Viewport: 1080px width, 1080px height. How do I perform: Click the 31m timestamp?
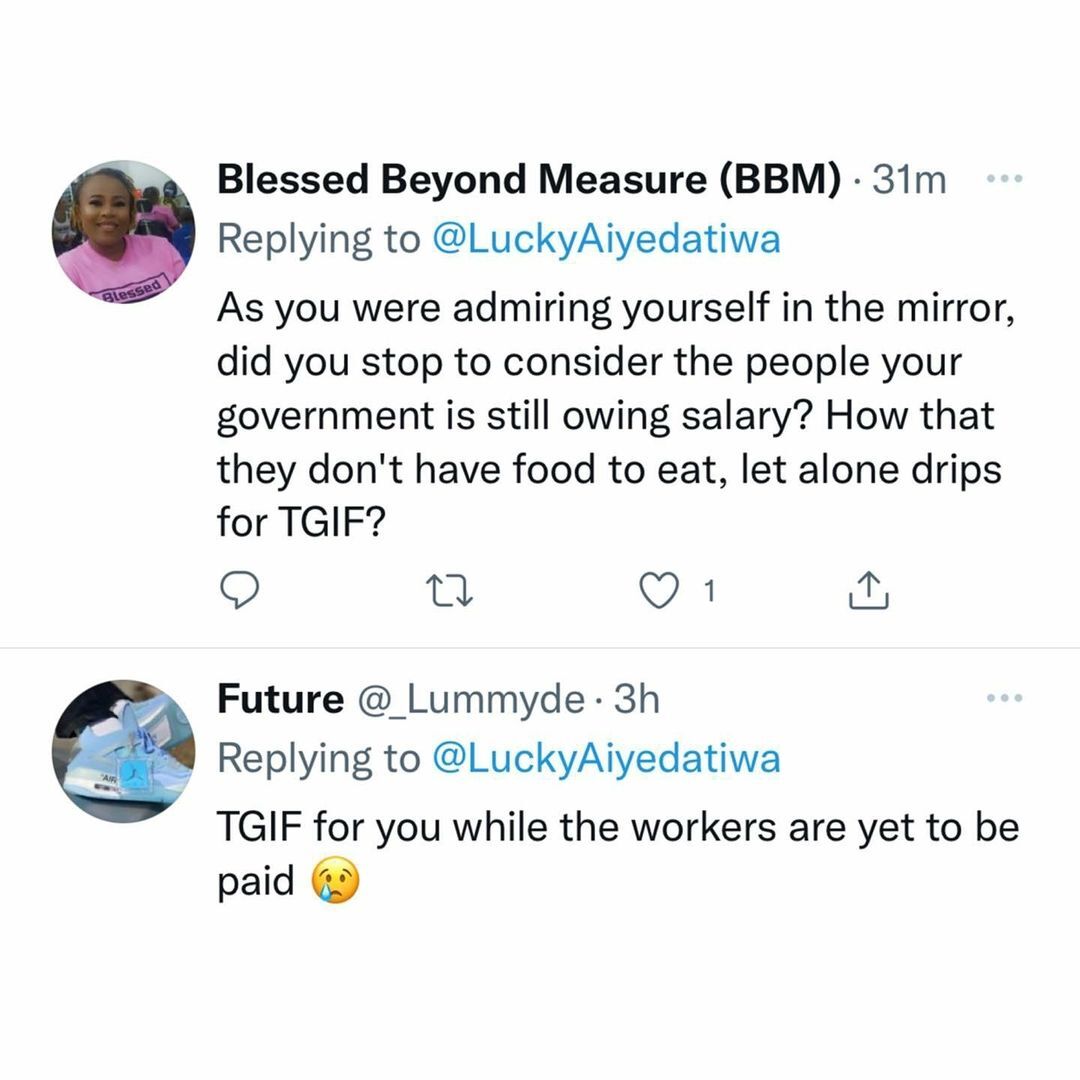[x=909, y=180]
